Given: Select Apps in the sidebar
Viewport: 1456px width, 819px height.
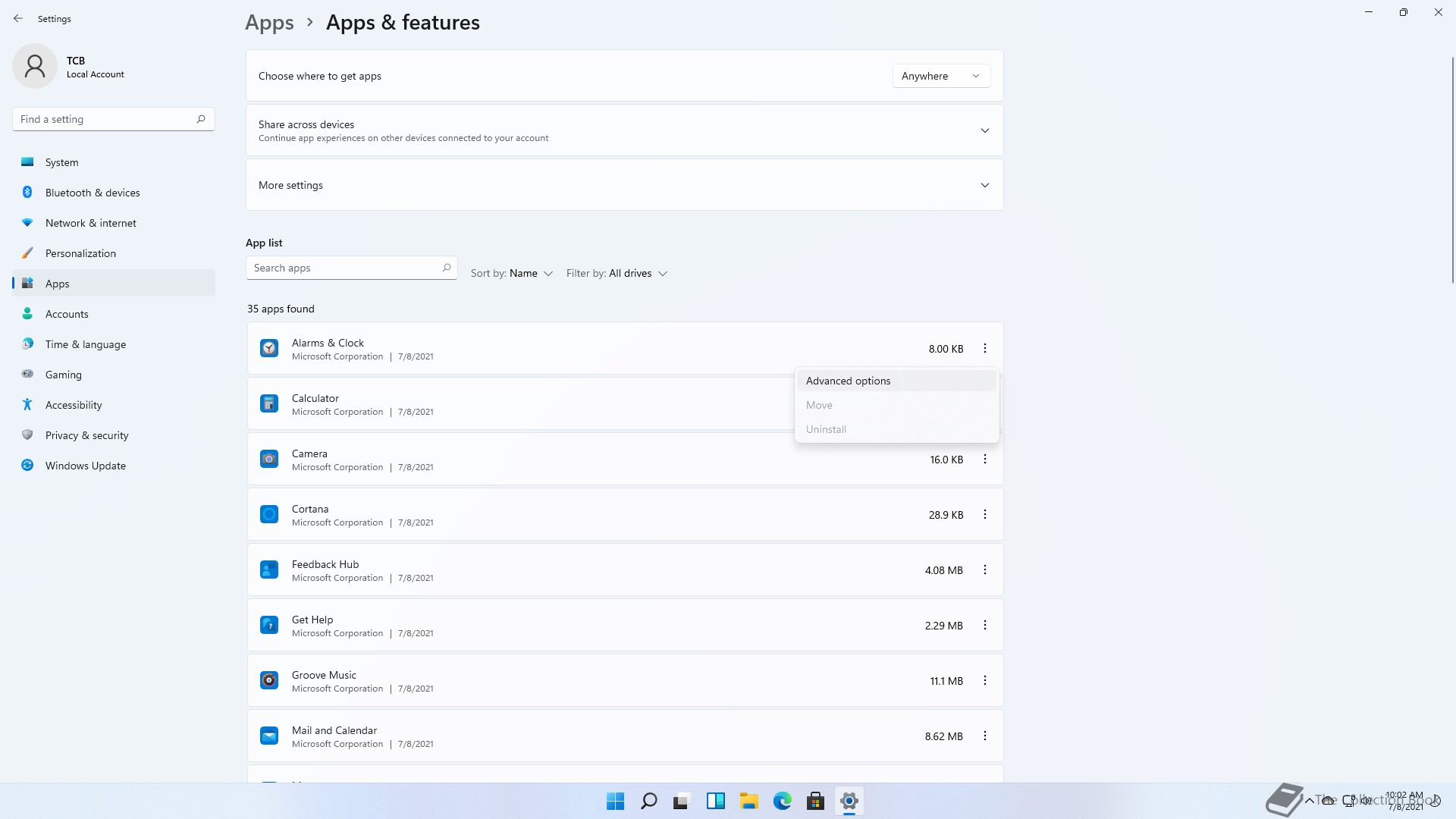Looking at the screenshot, I should coord(114,284).
